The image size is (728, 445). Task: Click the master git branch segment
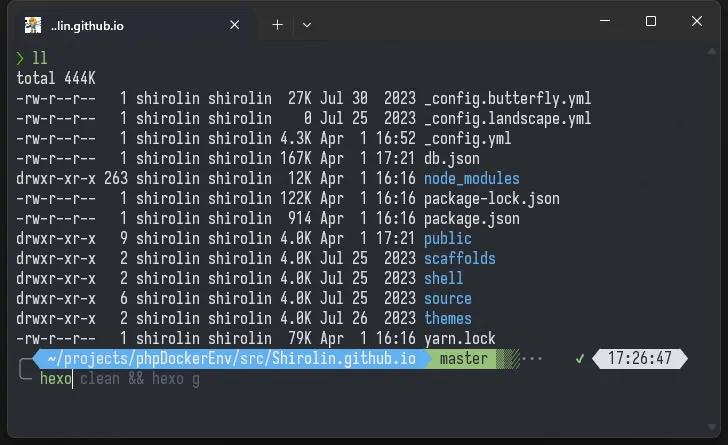pos(464,358)
